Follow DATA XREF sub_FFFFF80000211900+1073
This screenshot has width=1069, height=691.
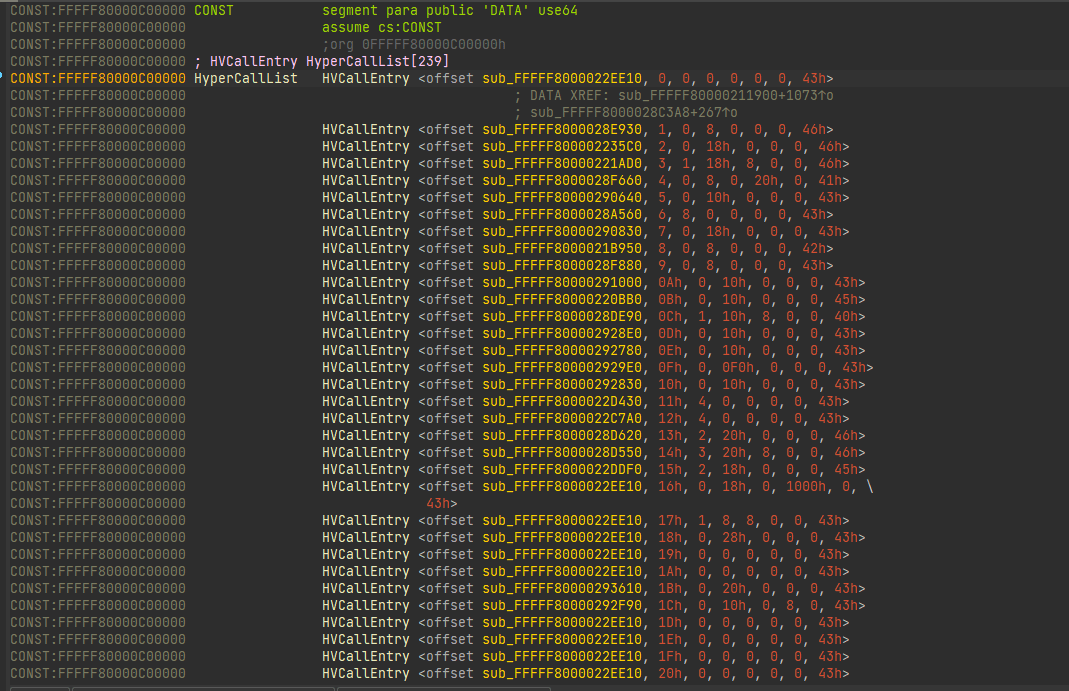(725, 95)
